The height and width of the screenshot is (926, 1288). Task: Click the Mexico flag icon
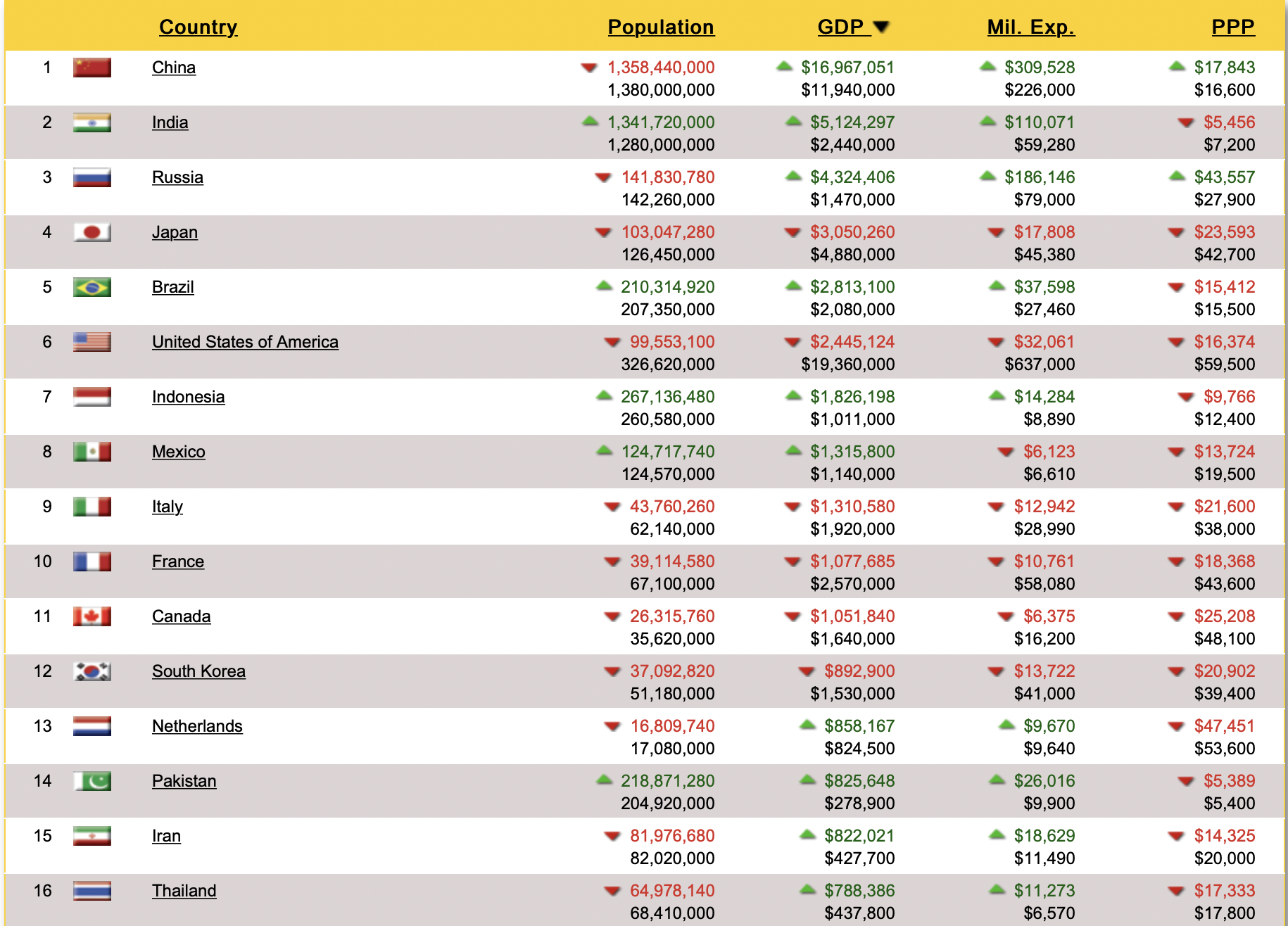pos(91,452)
